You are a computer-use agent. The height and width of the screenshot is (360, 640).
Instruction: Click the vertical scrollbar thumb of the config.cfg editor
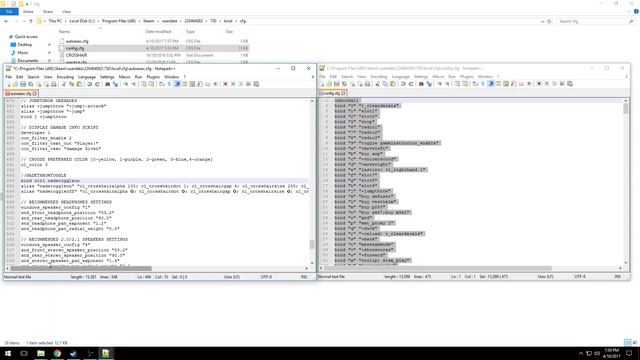pyautogui.click(x=626, y=108)
